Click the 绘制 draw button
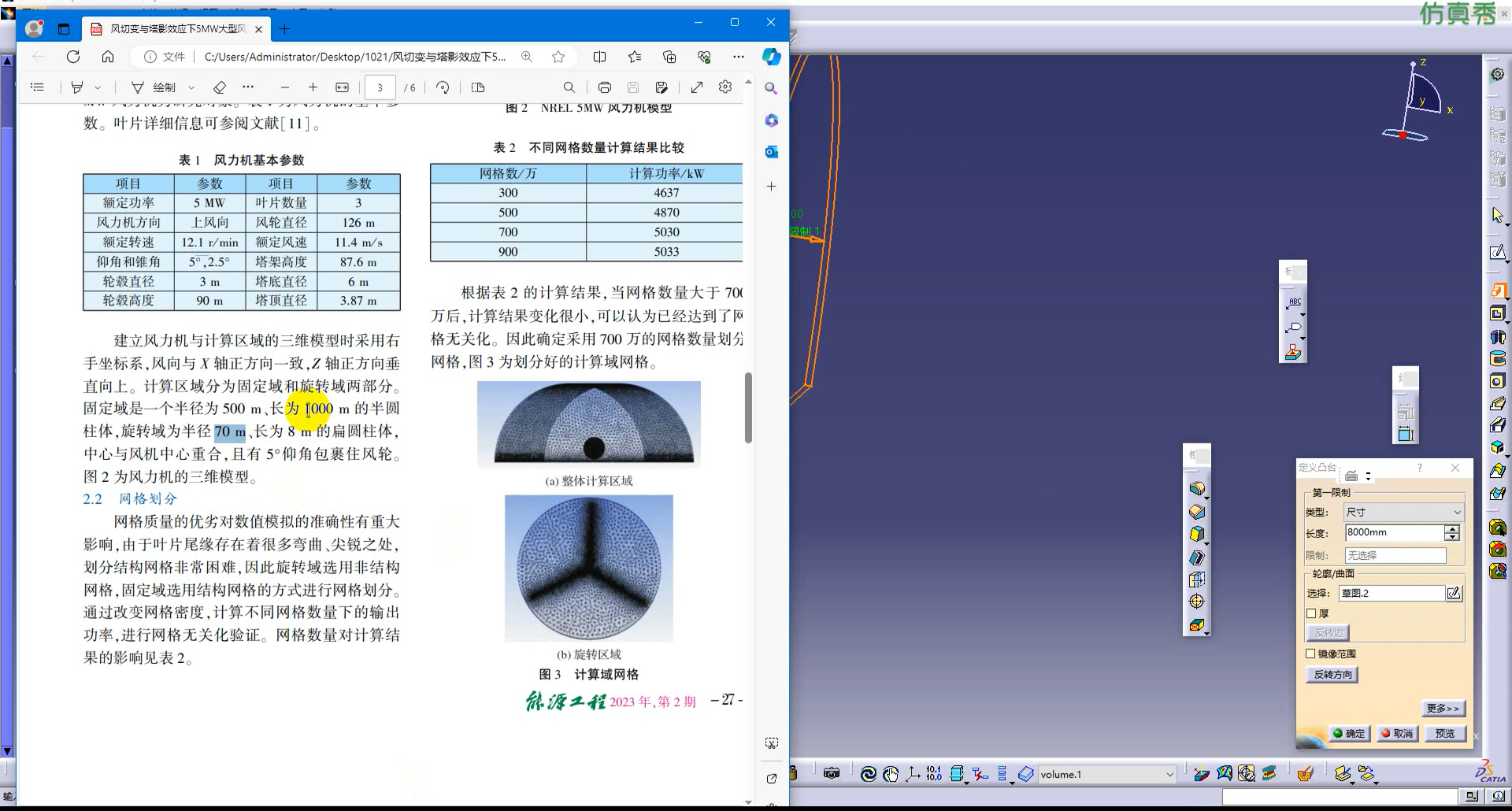This screenshot has height=811, width=1512. [154, 87]
